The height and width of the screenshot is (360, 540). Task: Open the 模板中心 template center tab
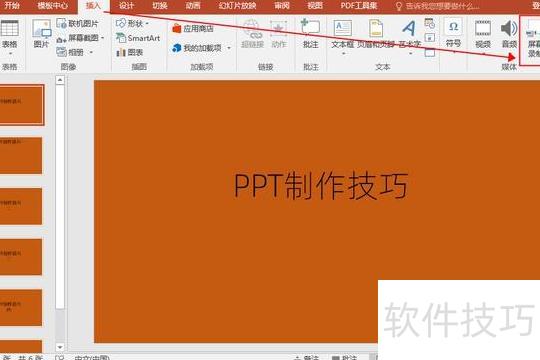(53, 6)
